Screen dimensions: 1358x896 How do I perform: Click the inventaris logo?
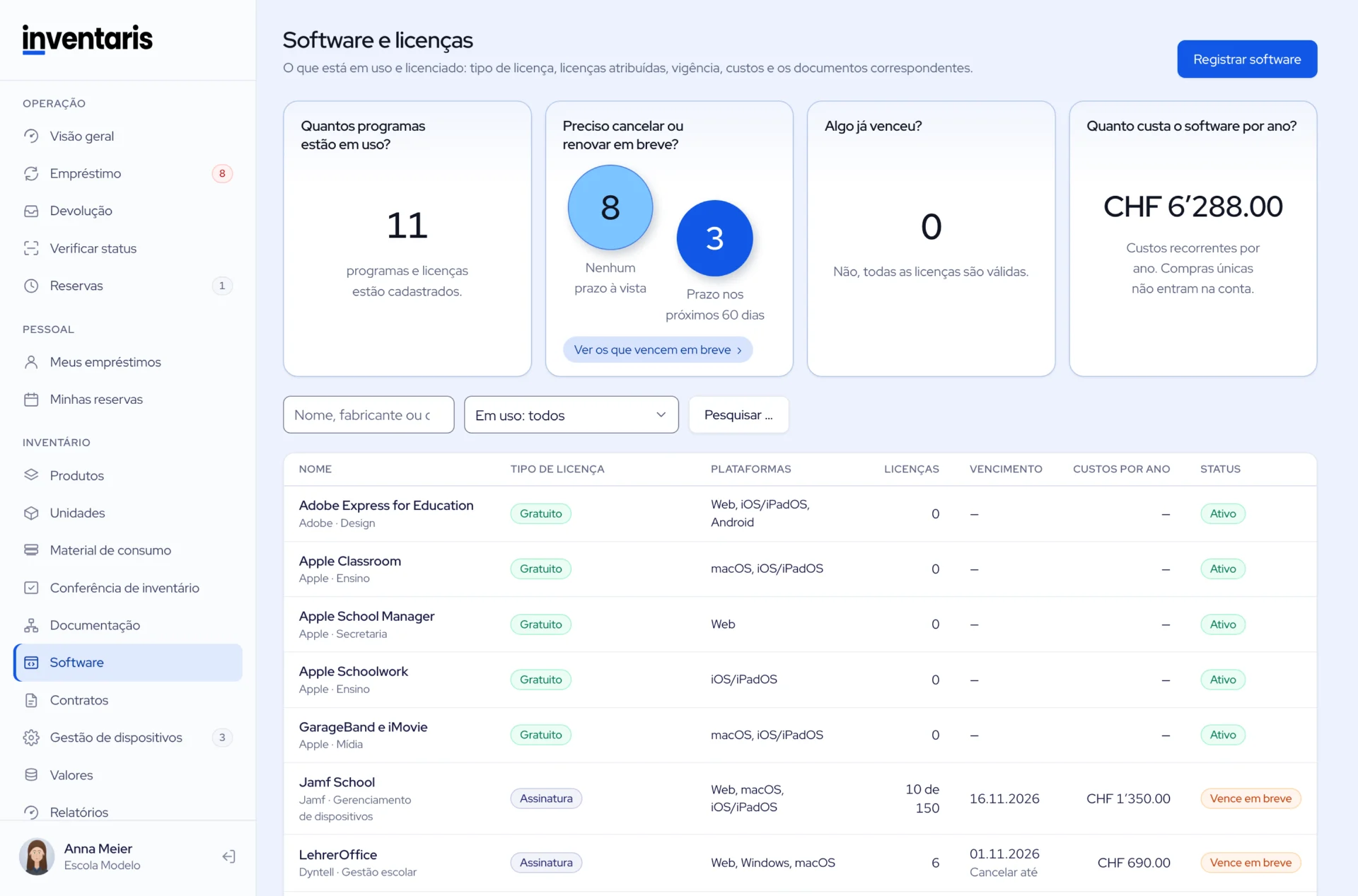point(87,39)
